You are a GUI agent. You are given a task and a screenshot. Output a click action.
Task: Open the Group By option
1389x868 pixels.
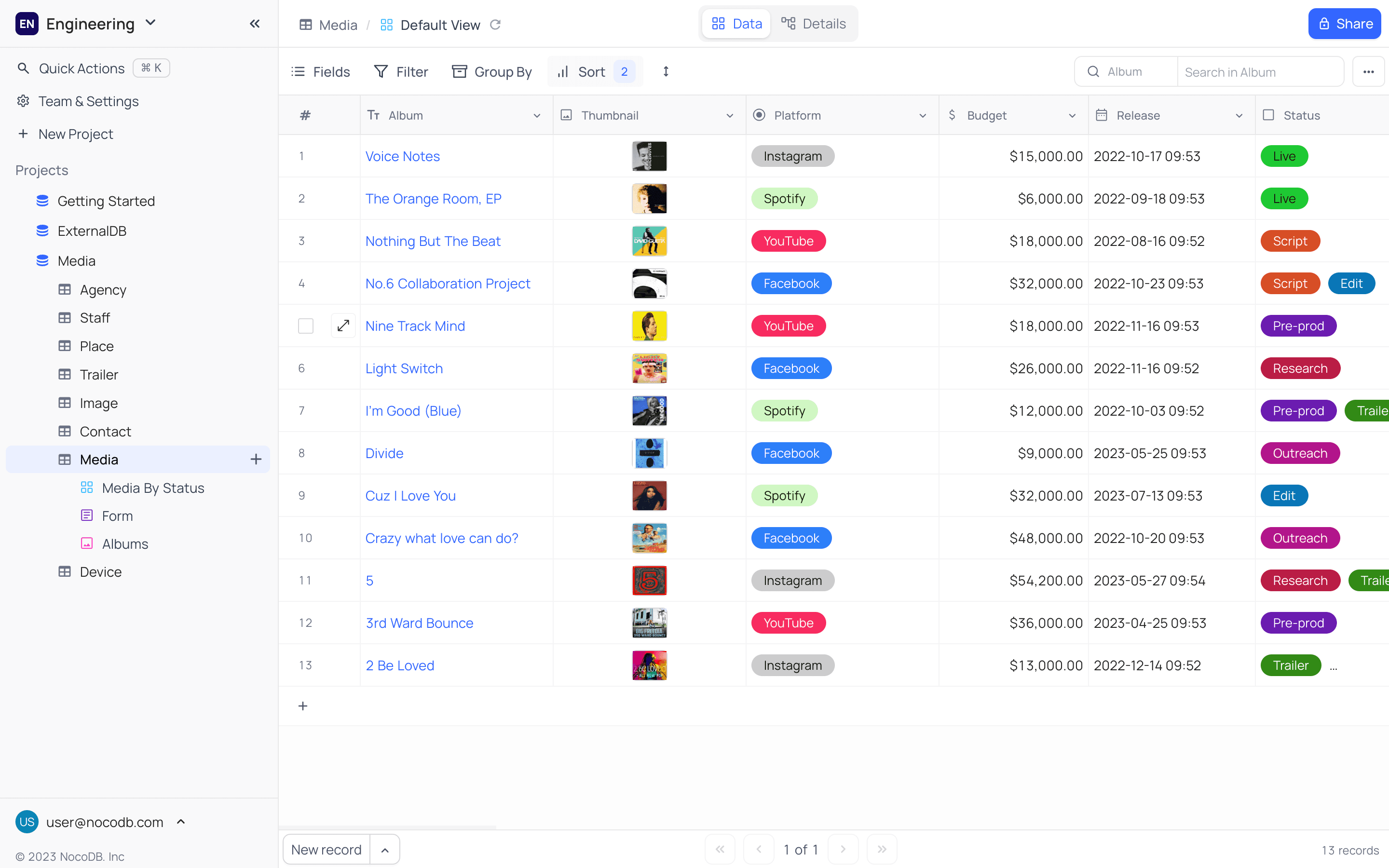[x=492, y=72]
